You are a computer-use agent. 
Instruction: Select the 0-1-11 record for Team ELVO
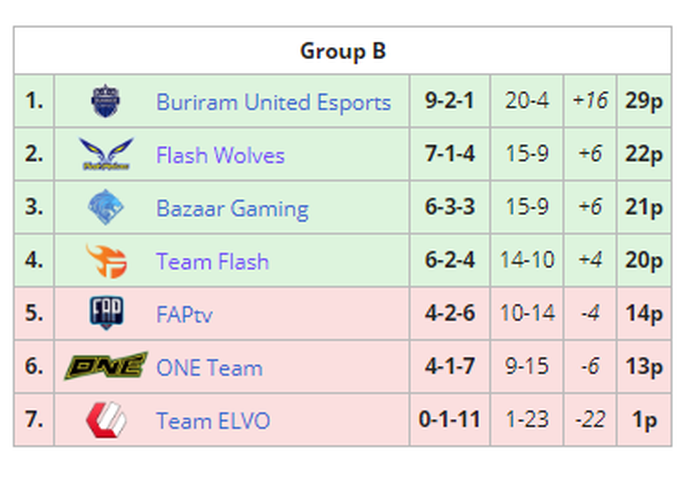450,419
